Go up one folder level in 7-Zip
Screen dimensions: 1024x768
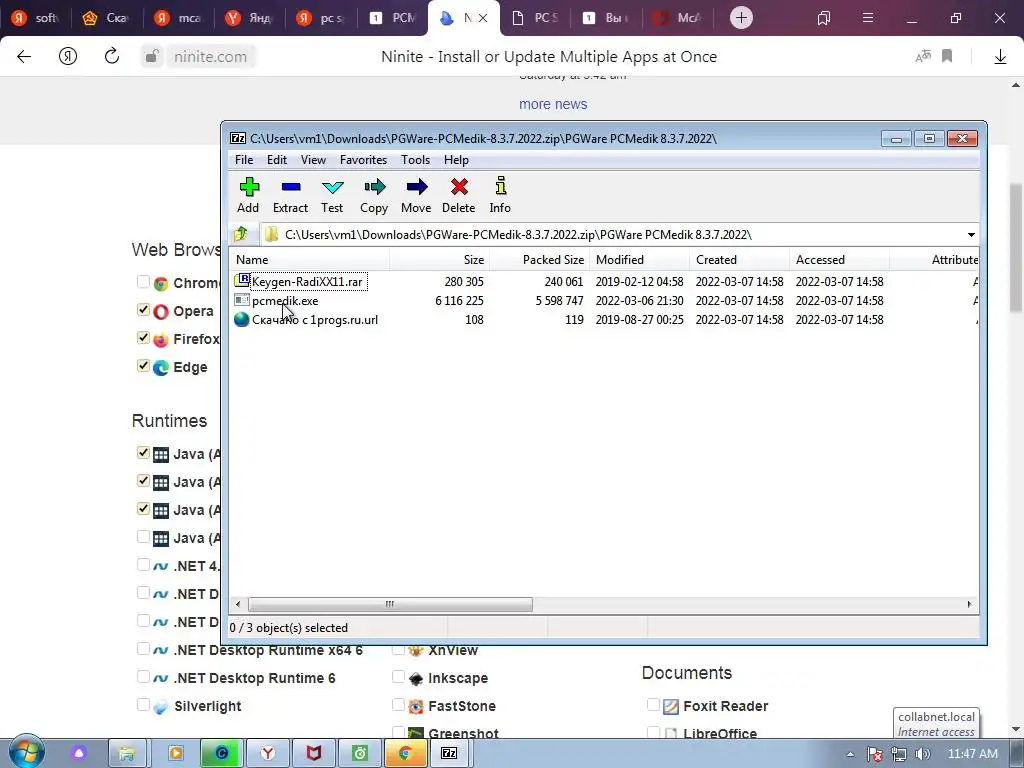[241, 234]
